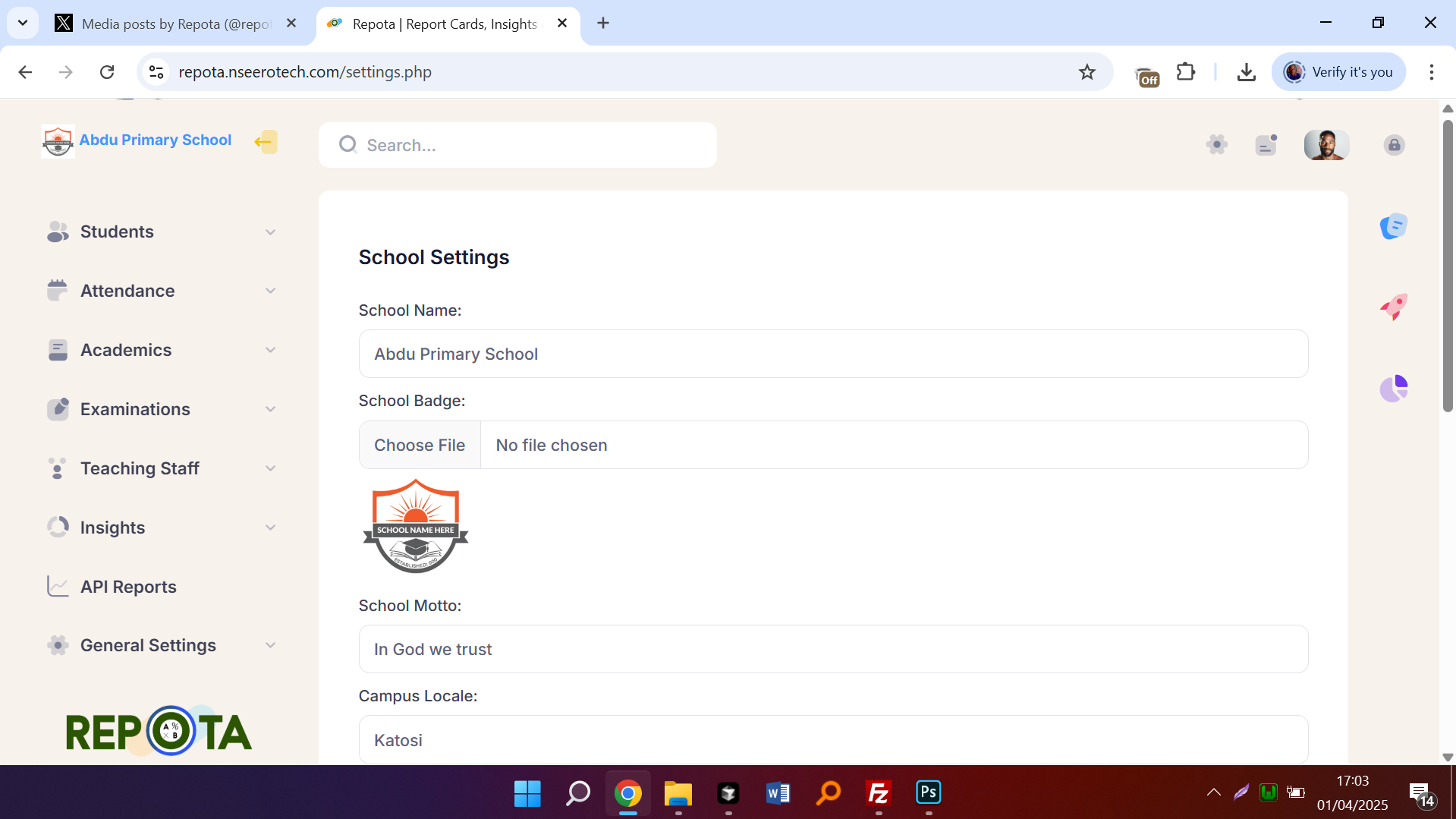Click the user profile avatar
Image resolution: width=1456 pixels, height=819 pixels.
click(1325, 144)
